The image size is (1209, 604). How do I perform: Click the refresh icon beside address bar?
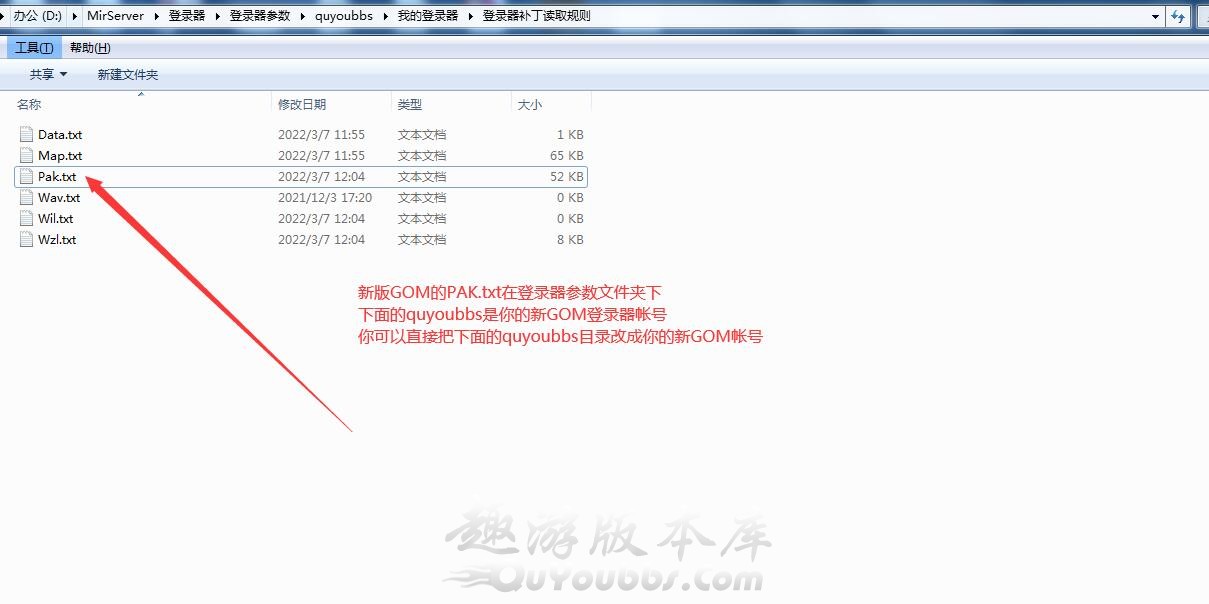(1178, 16)
